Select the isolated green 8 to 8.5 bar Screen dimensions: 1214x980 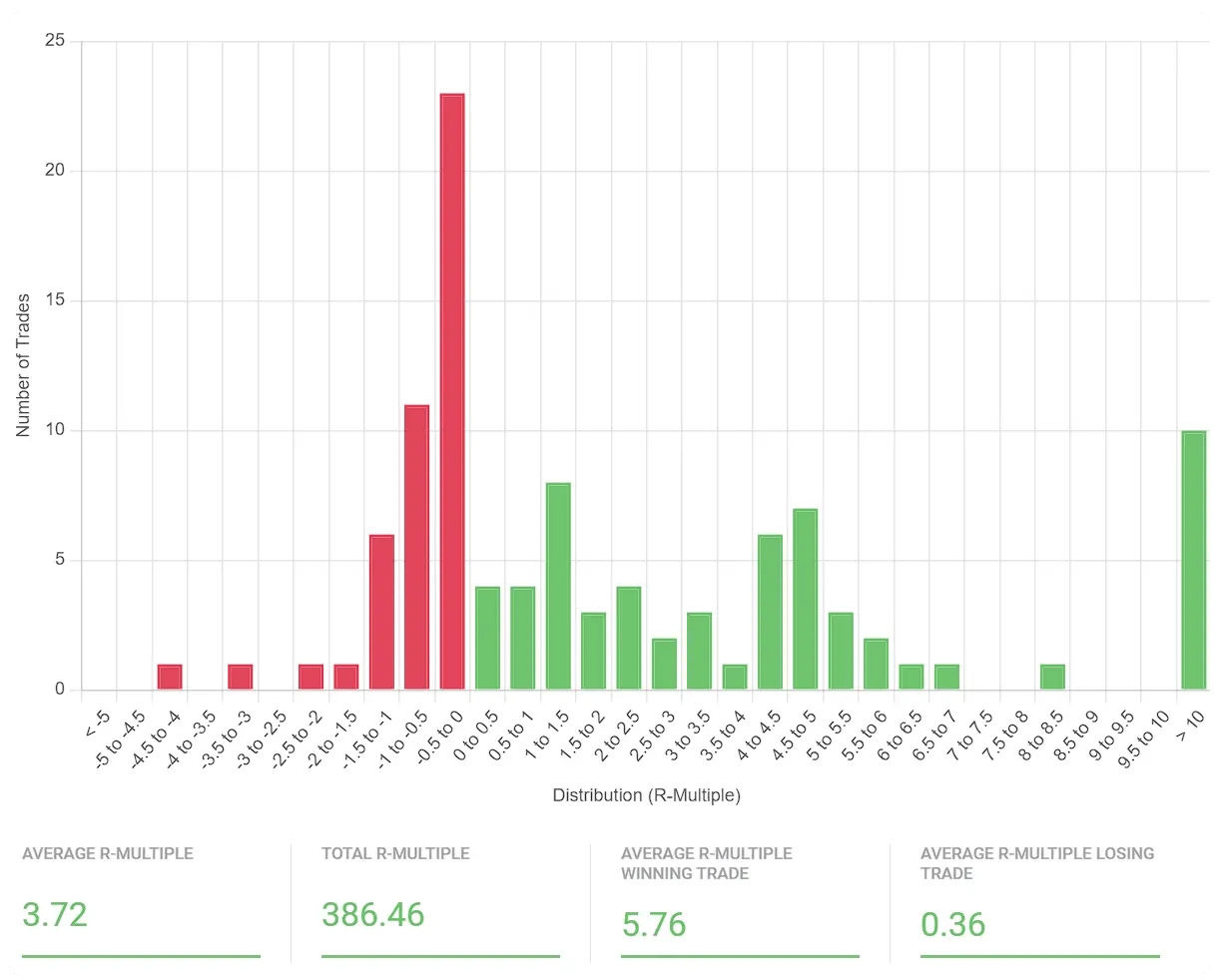1052,677
